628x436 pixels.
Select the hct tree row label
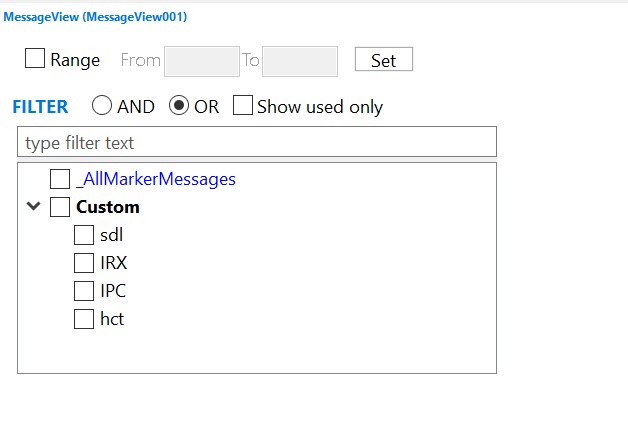click(112, 319)
